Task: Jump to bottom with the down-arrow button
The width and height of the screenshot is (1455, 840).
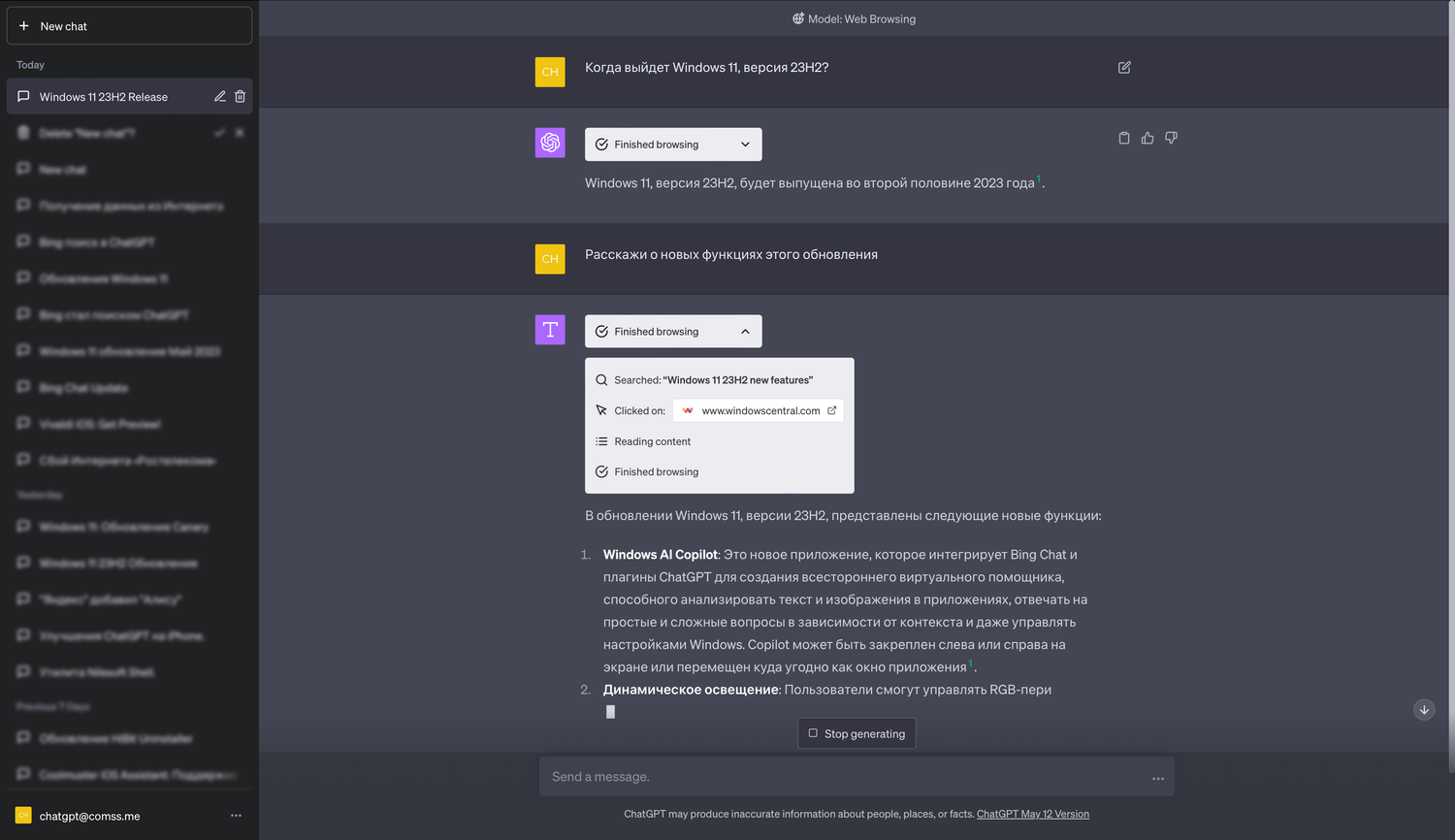Action: 1424,710
